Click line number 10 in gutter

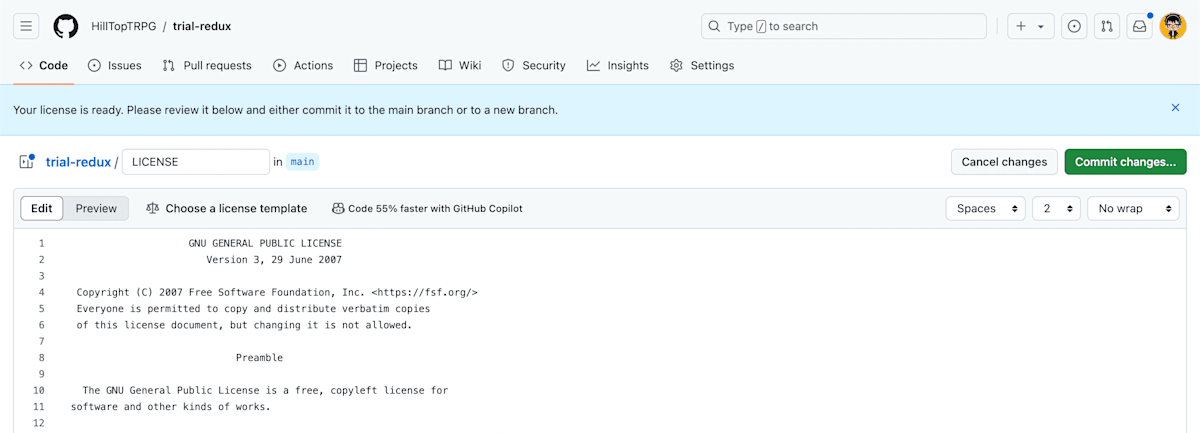38,390
